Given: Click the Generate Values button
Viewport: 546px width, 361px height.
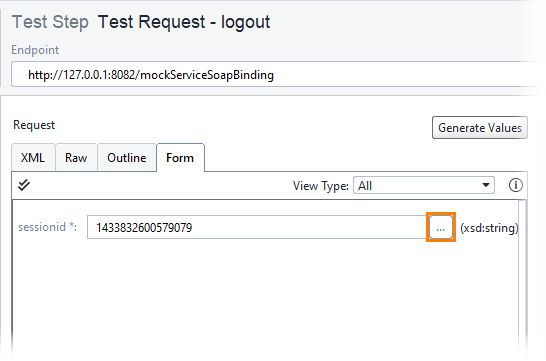Looking at the screenshot, I should coord(479,128).
